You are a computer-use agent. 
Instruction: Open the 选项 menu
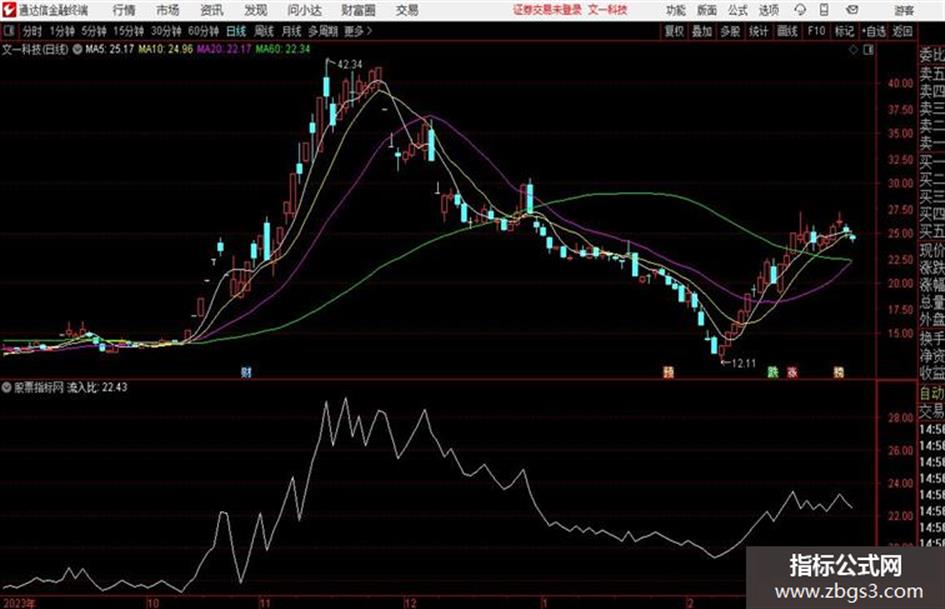pyautogui.click(x=768, y=10)
